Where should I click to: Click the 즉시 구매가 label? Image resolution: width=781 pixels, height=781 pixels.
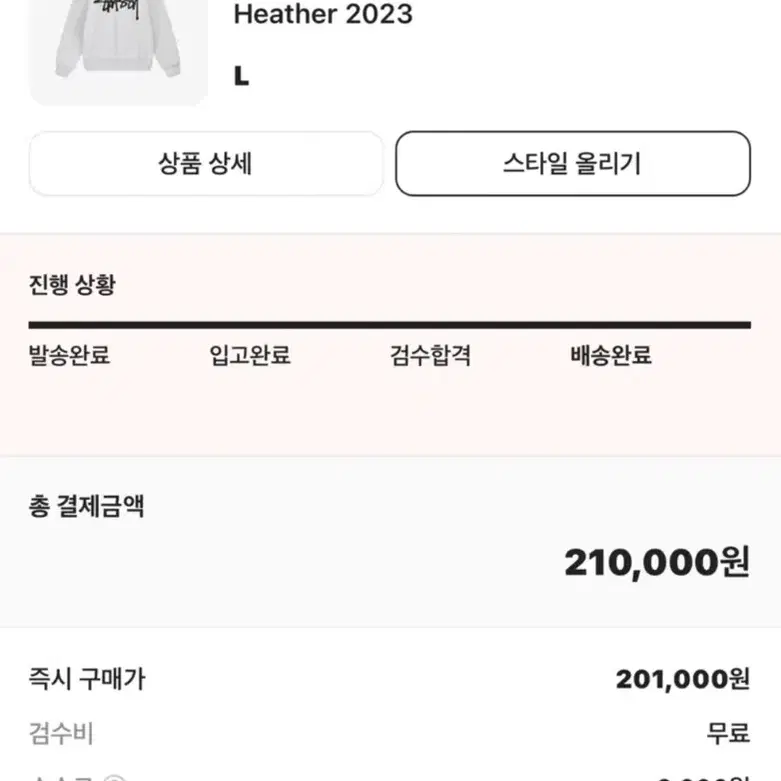point(87,679)
